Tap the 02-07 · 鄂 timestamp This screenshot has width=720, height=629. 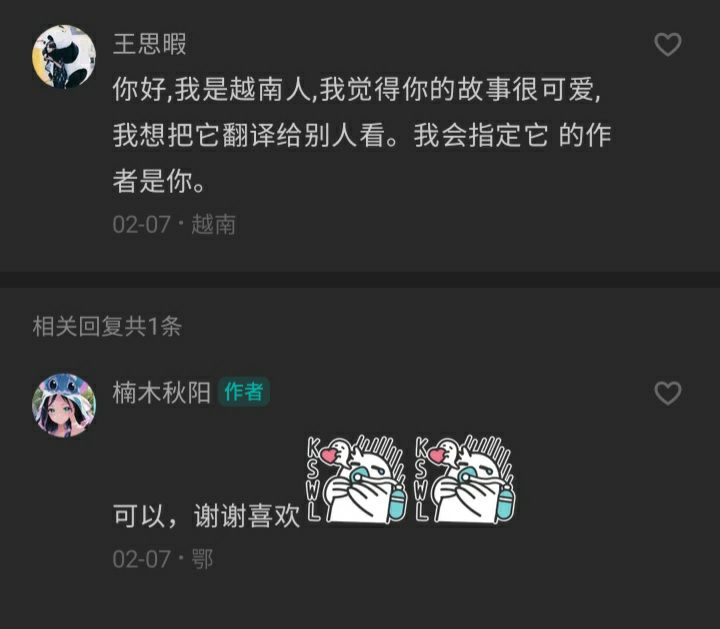click(163, 559)
